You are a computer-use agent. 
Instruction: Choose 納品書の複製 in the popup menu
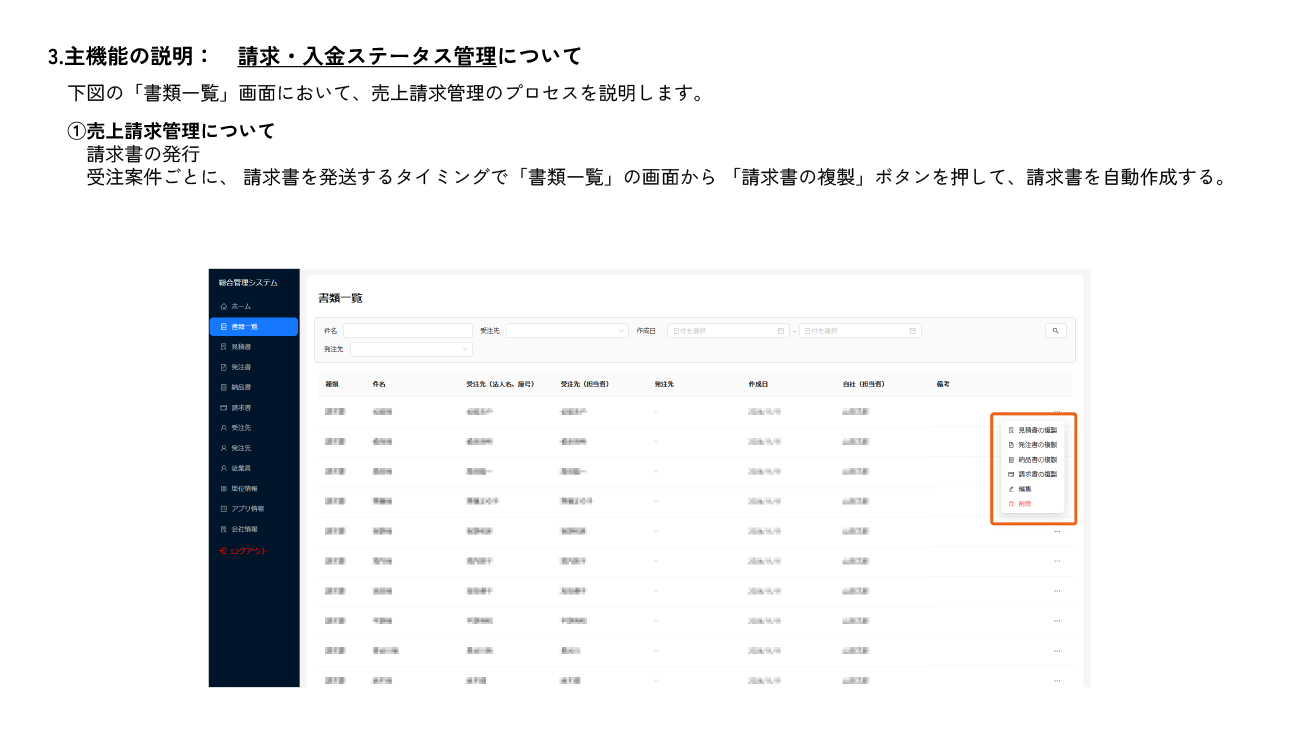coord(1033,459)
